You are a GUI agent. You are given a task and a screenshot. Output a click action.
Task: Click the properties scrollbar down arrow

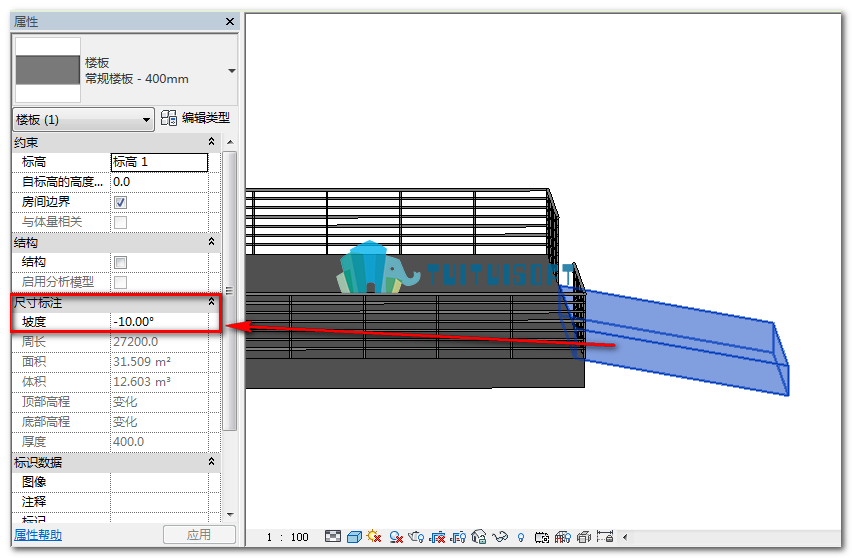coord(230,515)
